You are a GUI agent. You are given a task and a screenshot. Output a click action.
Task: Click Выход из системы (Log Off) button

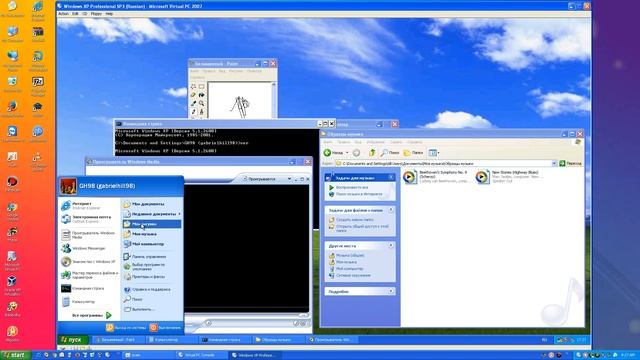click(126, 327)
